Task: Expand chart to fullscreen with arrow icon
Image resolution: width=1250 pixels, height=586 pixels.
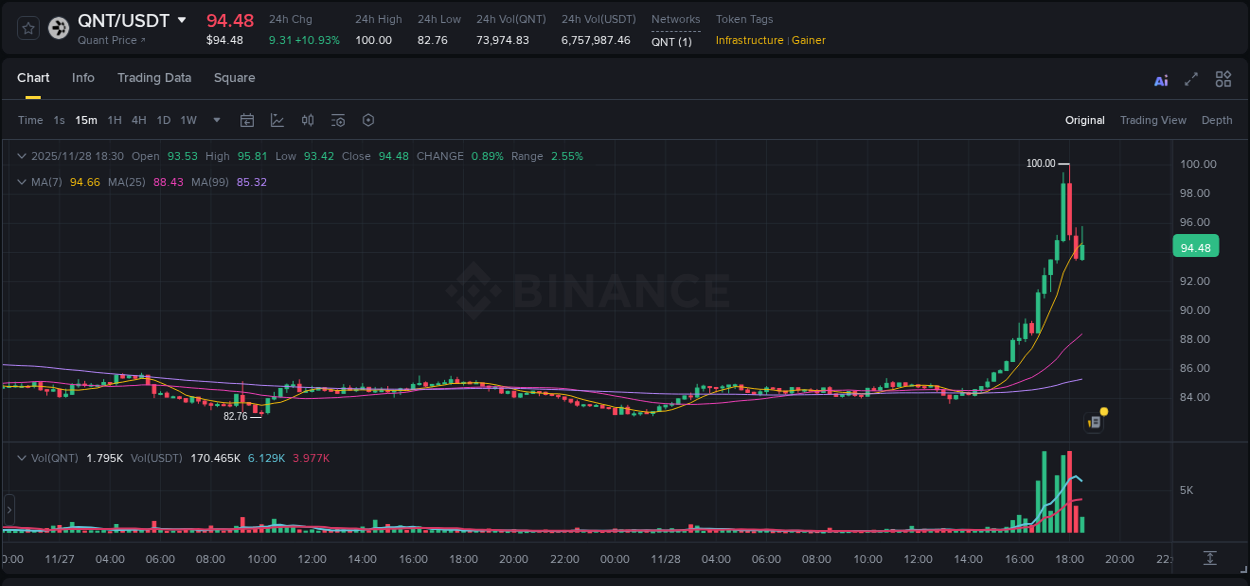Action: 1189,79
